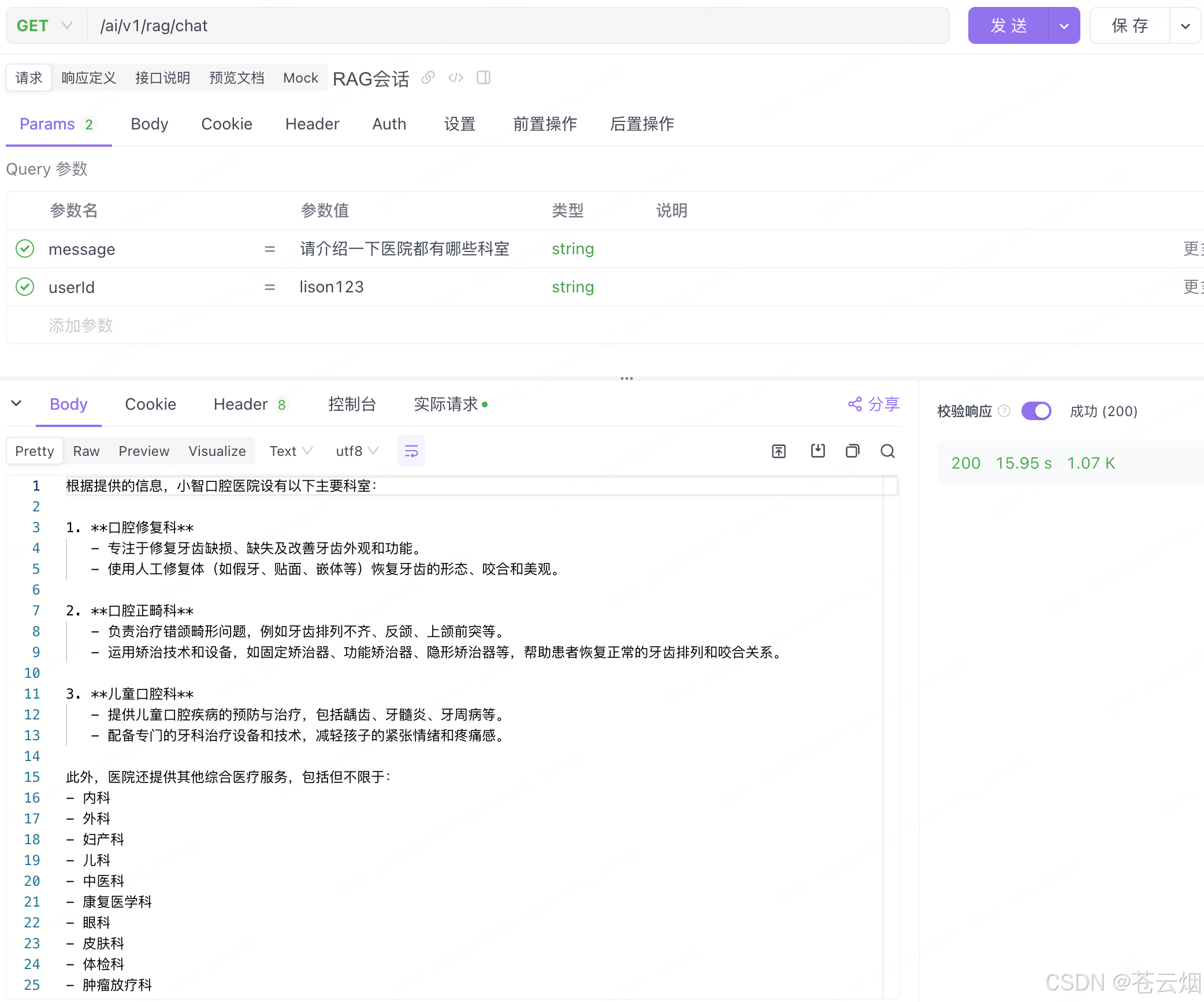
Task: Open the generate code icon
Action: click(x=455, y=77)
